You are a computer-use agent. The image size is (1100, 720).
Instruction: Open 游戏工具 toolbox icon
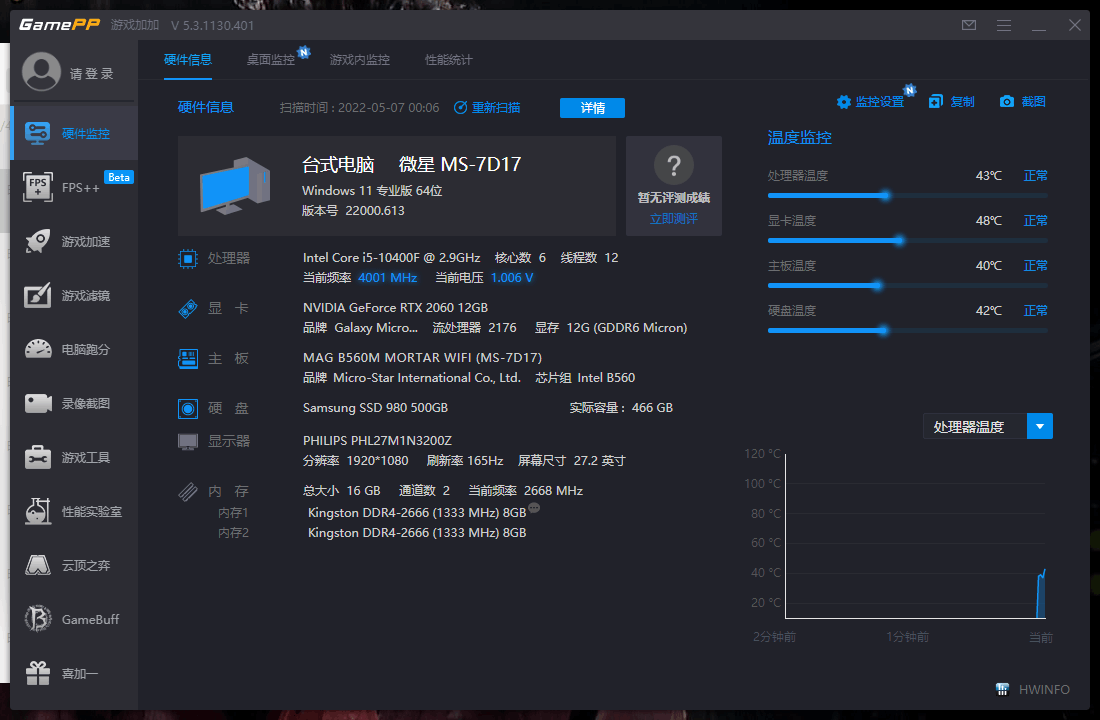click(38, 458)
